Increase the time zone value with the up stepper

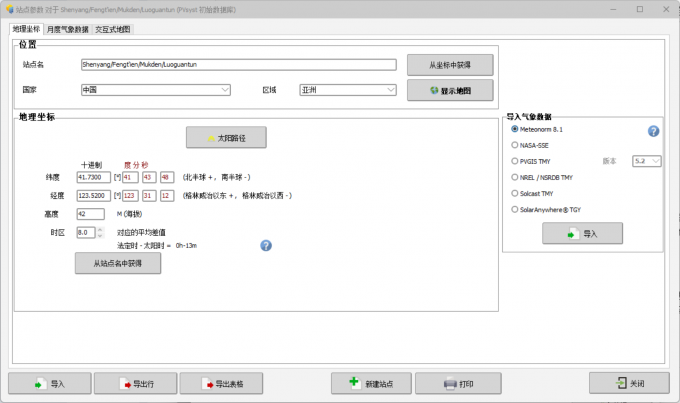click(100, 229)
